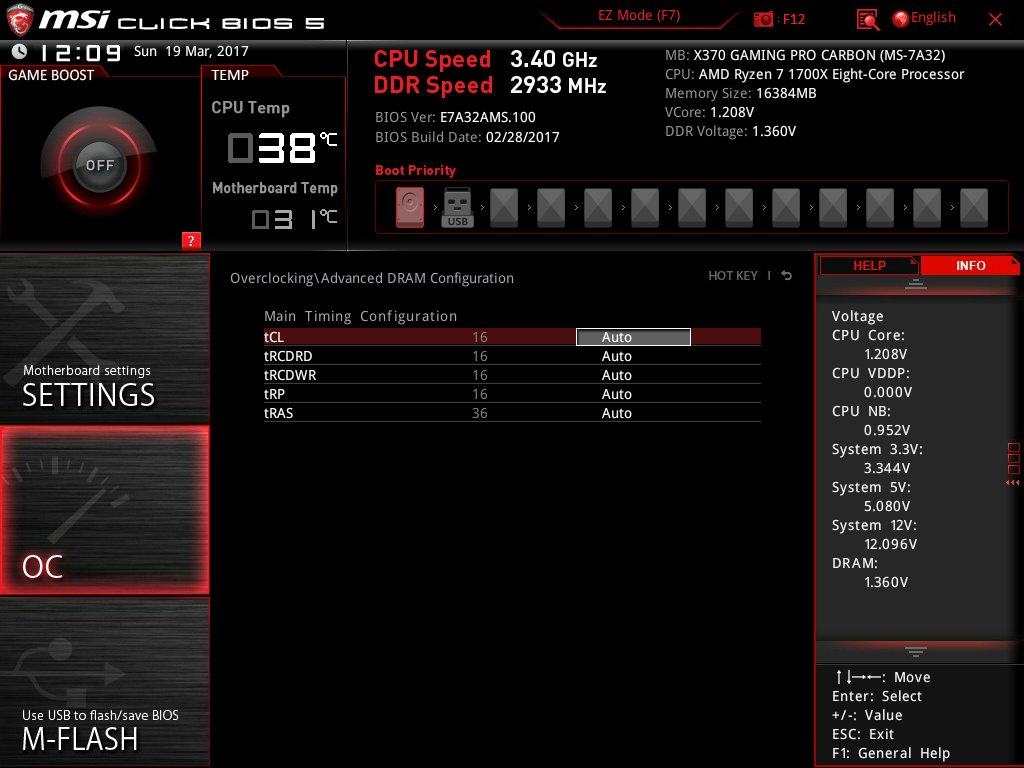Select the tRCDWR row label
The height and width of the screenshot is (768, 1024).
click(290, 375)
